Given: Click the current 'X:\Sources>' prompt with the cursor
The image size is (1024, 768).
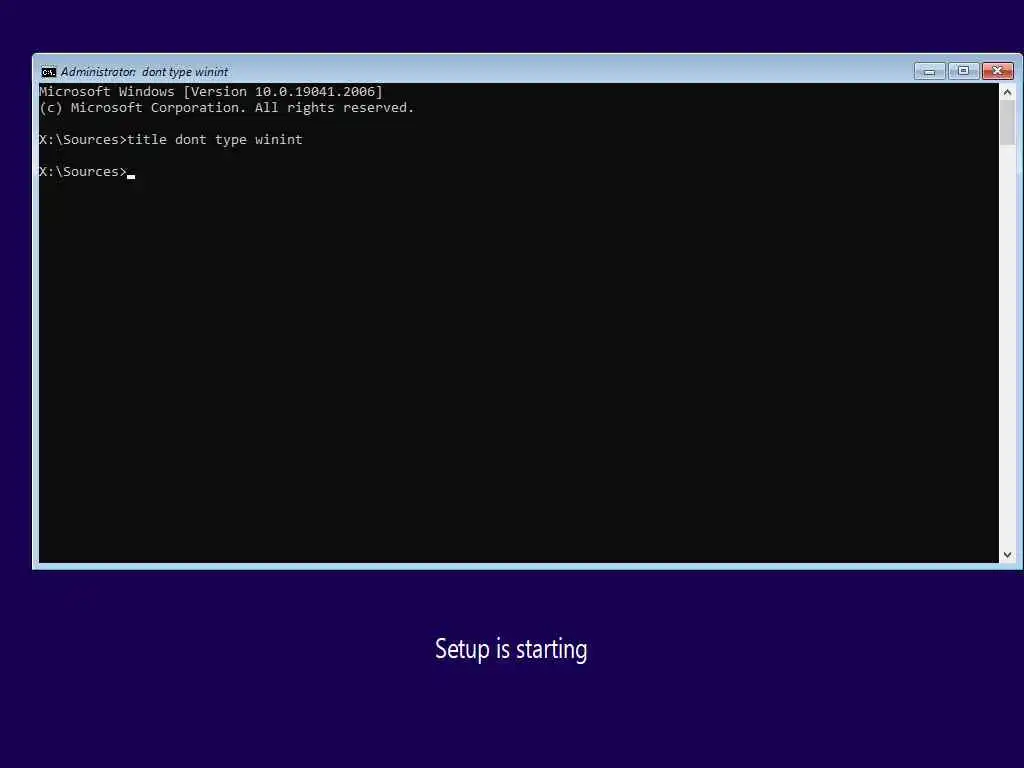Looking at the screenshot, I should (x=87, y=171).
